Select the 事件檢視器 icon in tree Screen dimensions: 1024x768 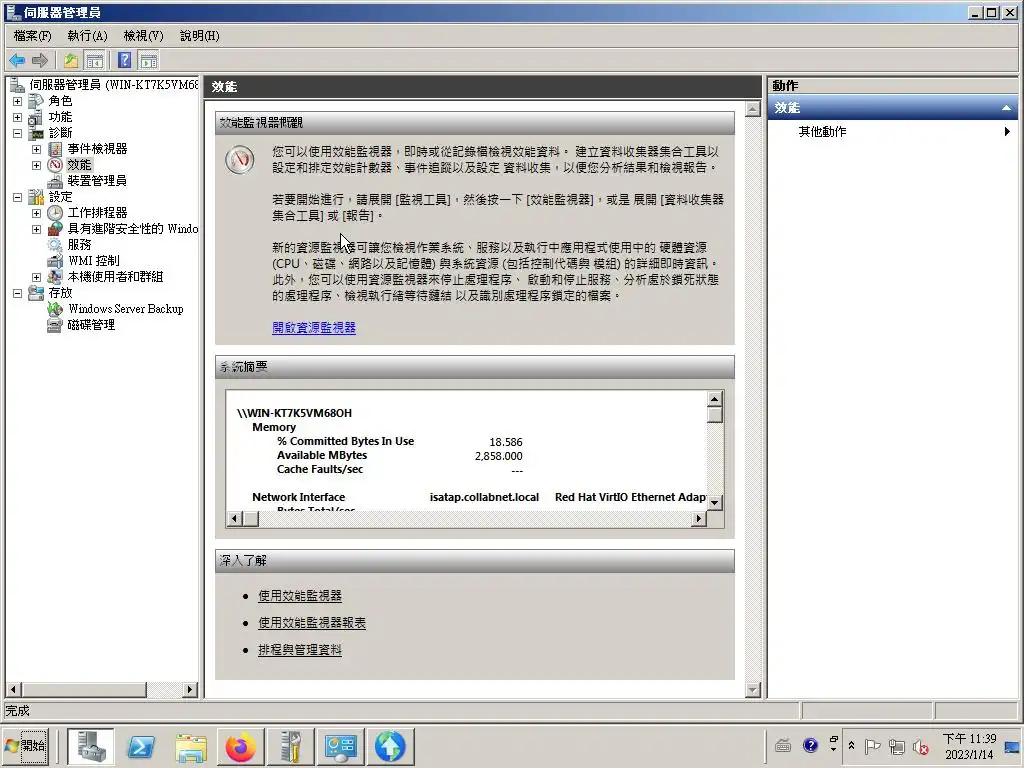pos(55,149)
